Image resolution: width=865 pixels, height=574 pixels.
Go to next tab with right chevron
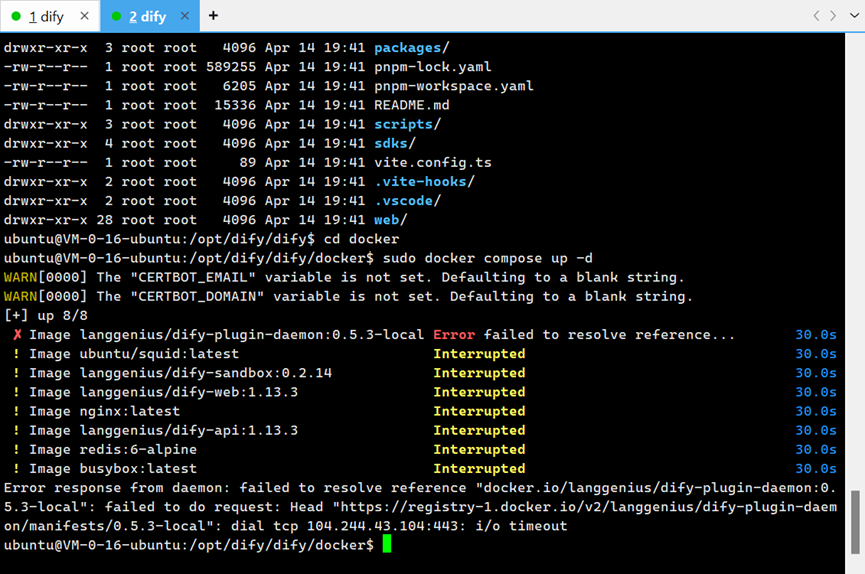[x=833, y=15]
